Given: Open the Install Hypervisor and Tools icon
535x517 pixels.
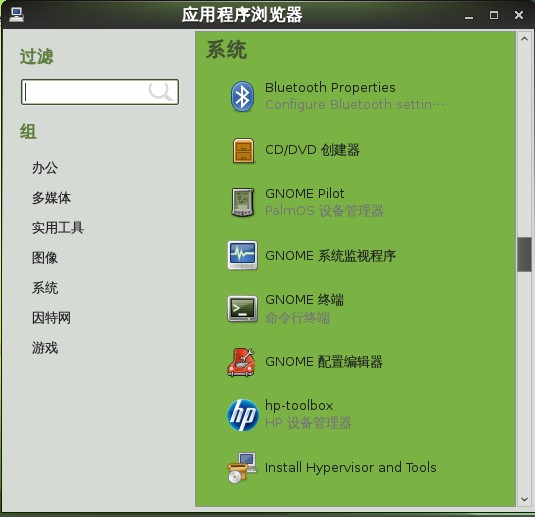Looking at the screenshot, I should pos(242,468).
